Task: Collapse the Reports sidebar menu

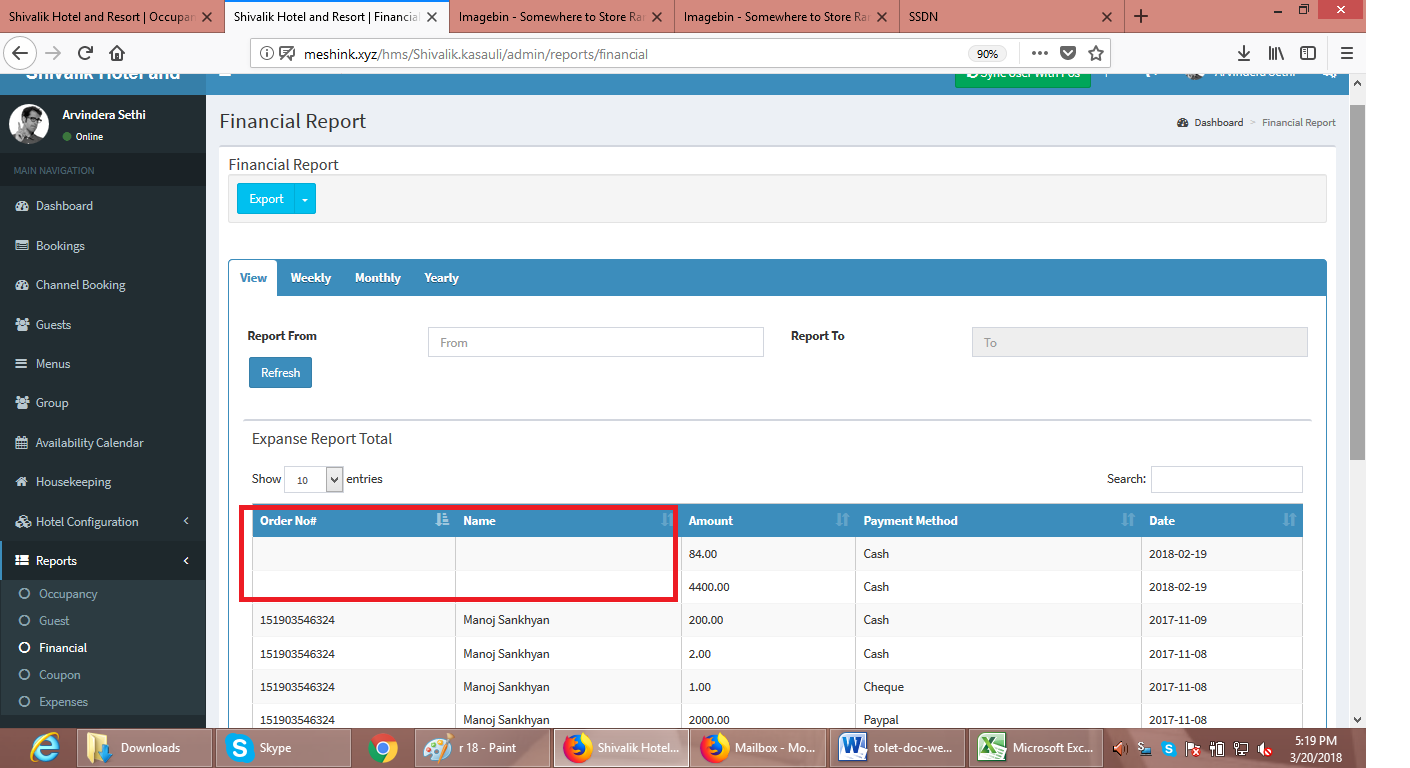Action: click(x=103, y=561)
